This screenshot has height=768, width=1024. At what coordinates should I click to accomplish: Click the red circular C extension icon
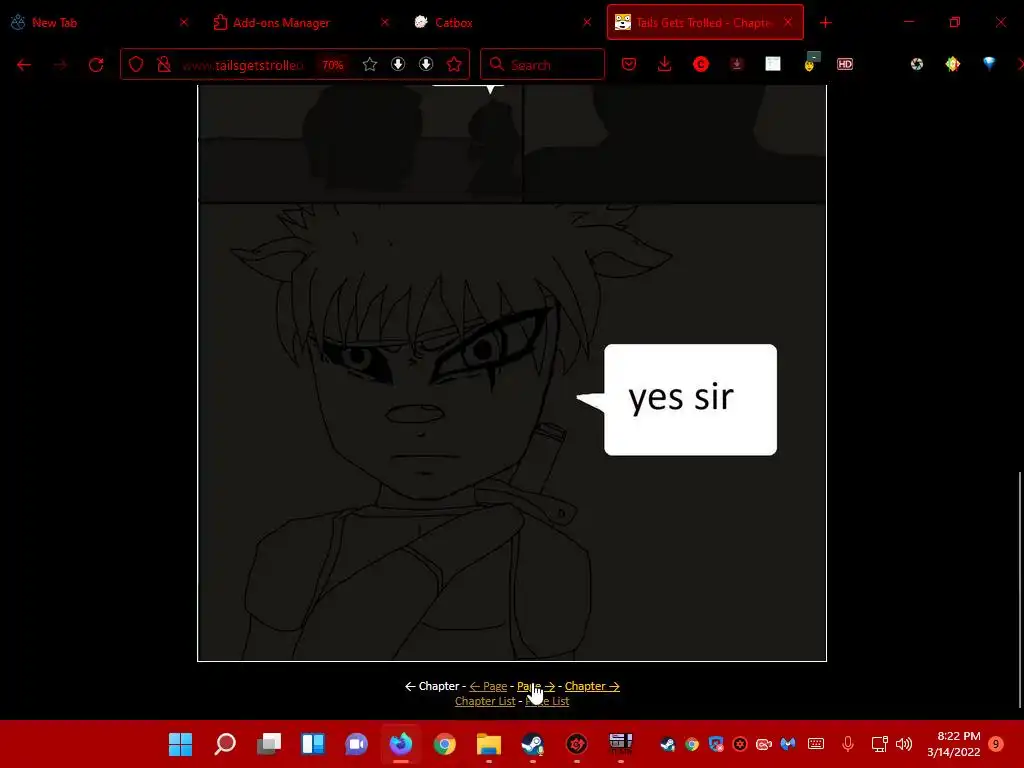[701, 64]
